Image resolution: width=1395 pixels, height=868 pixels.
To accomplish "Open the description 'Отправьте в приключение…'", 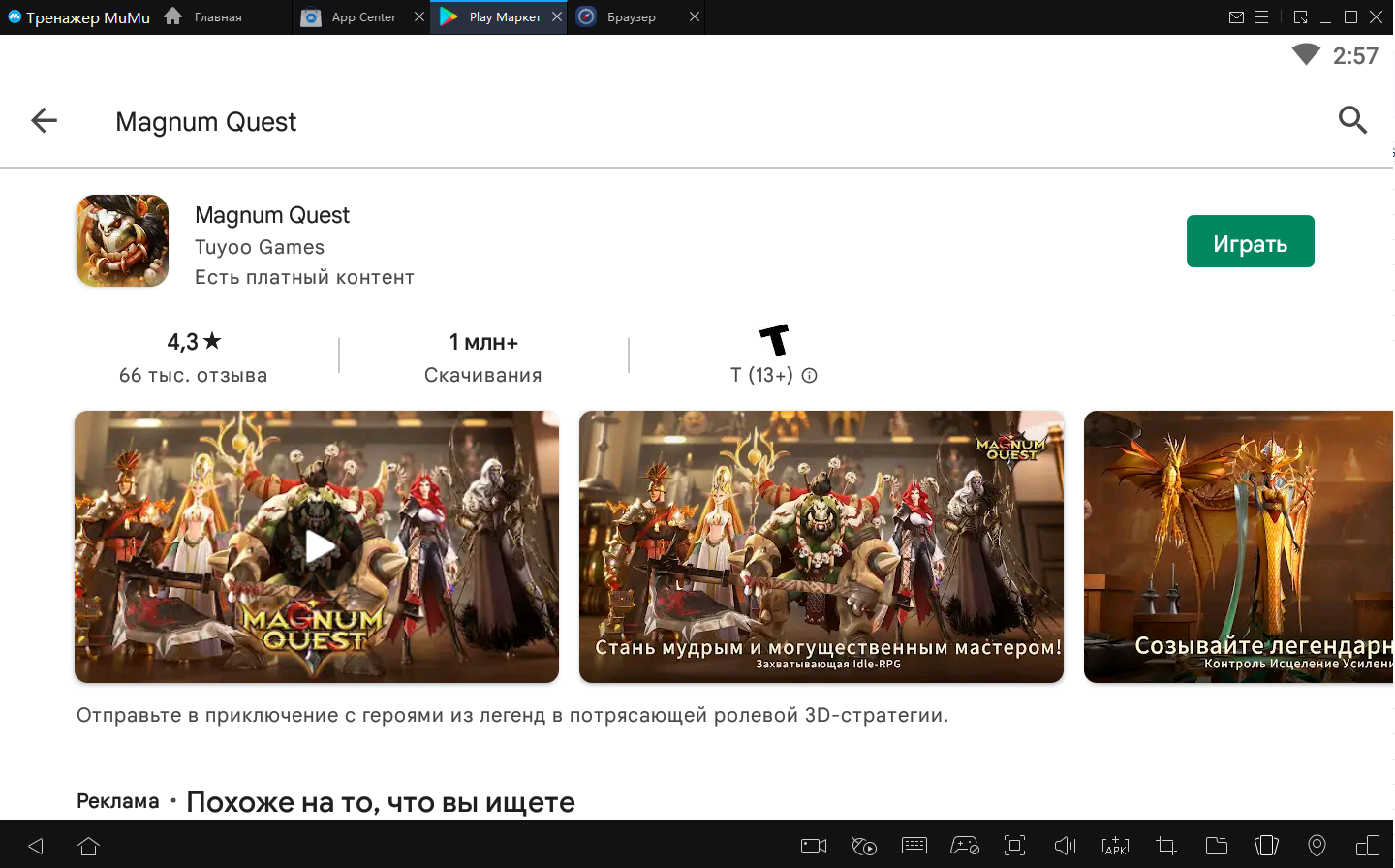I will (x=512, y=716).
